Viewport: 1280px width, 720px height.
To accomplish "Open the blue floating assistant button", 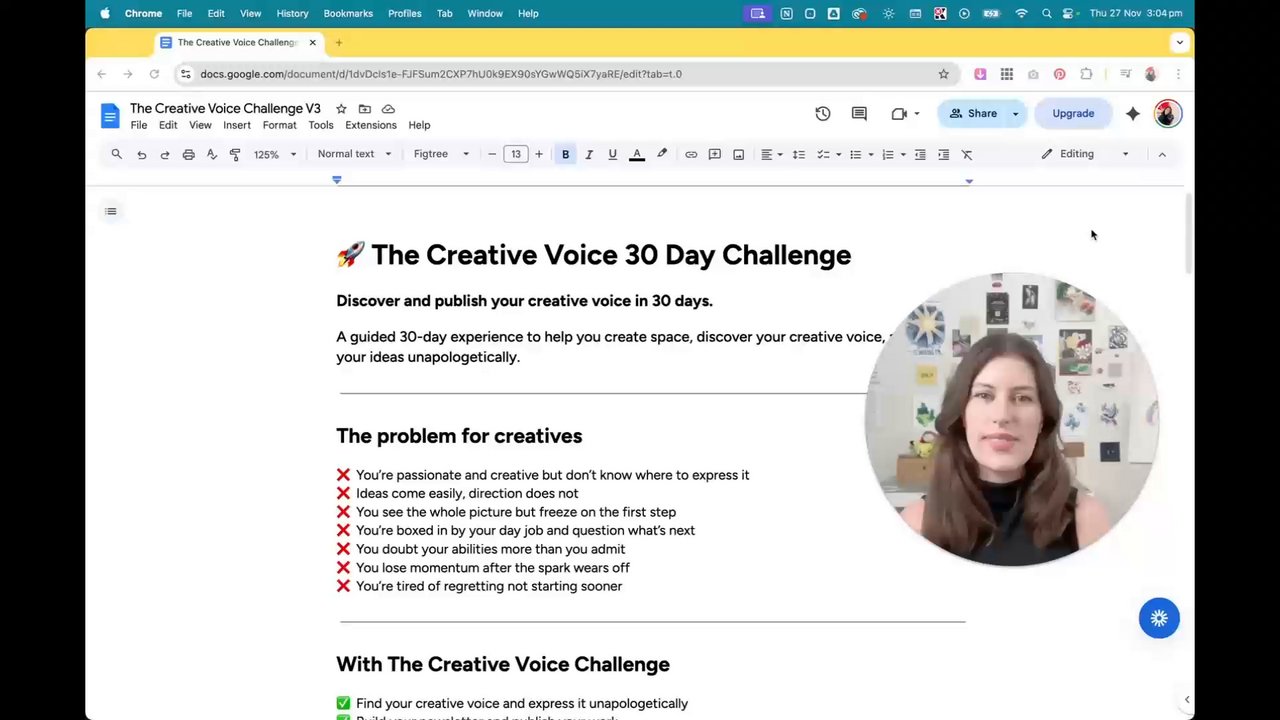I will click(x=1159, y=618).
